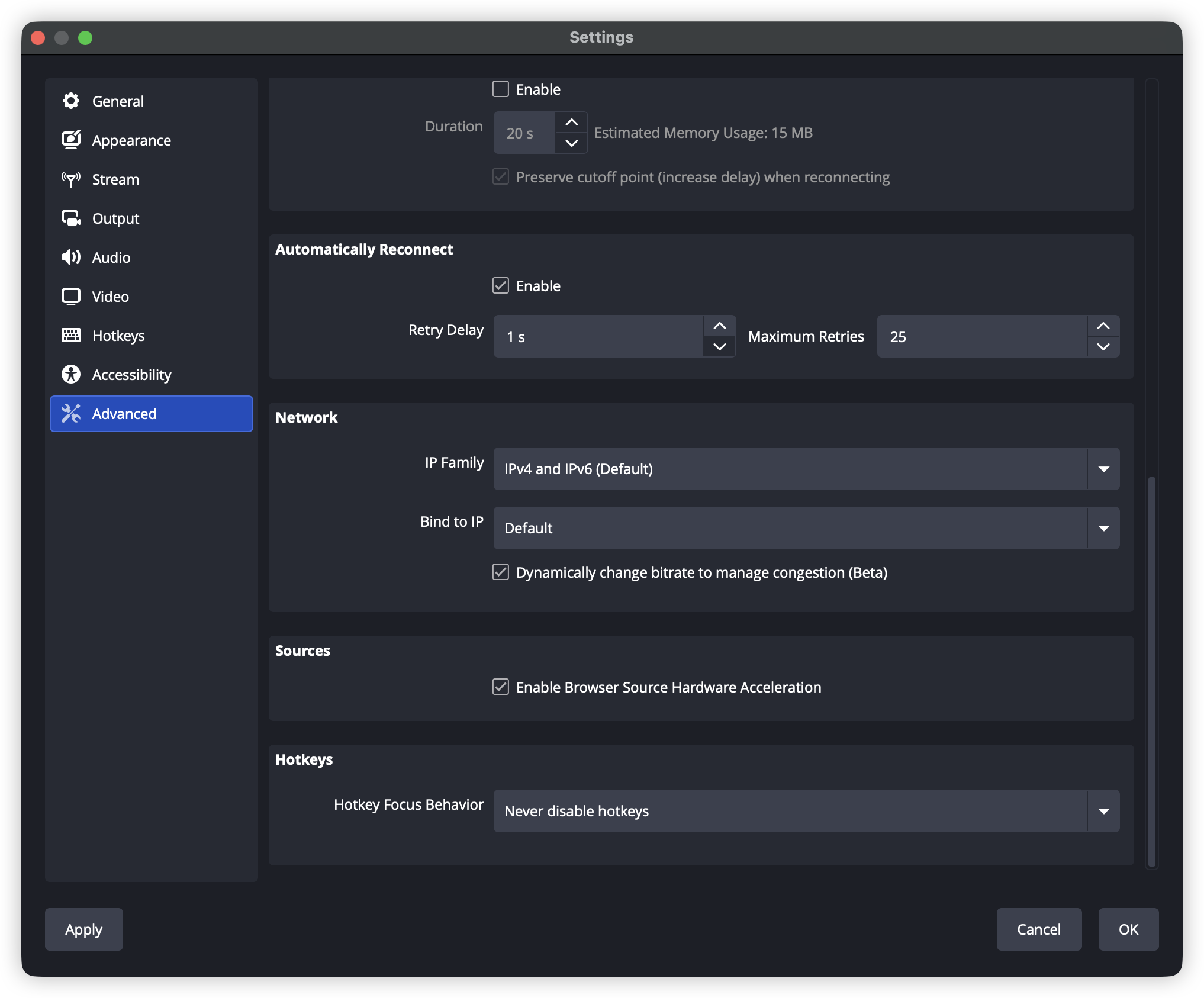The image size is (1204, 998).
Task: Click the Accessibility person icon
Action: click(x=71, y=375)
